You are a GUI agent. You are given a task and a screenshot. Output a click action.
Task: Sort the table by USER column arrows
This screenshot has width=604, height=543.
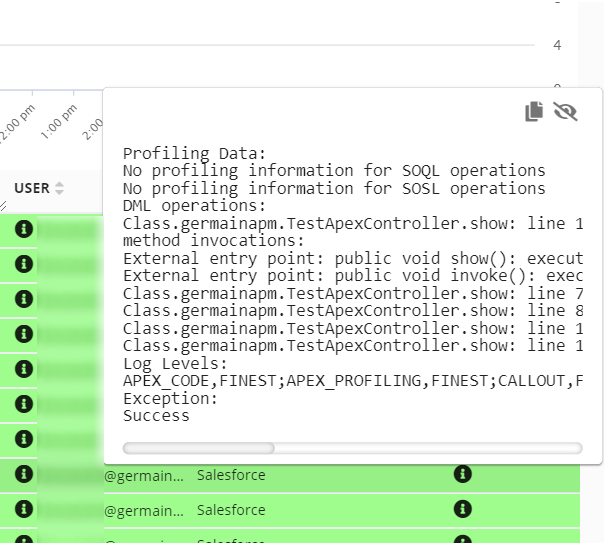pyautogui.click(x=59, y=188)
